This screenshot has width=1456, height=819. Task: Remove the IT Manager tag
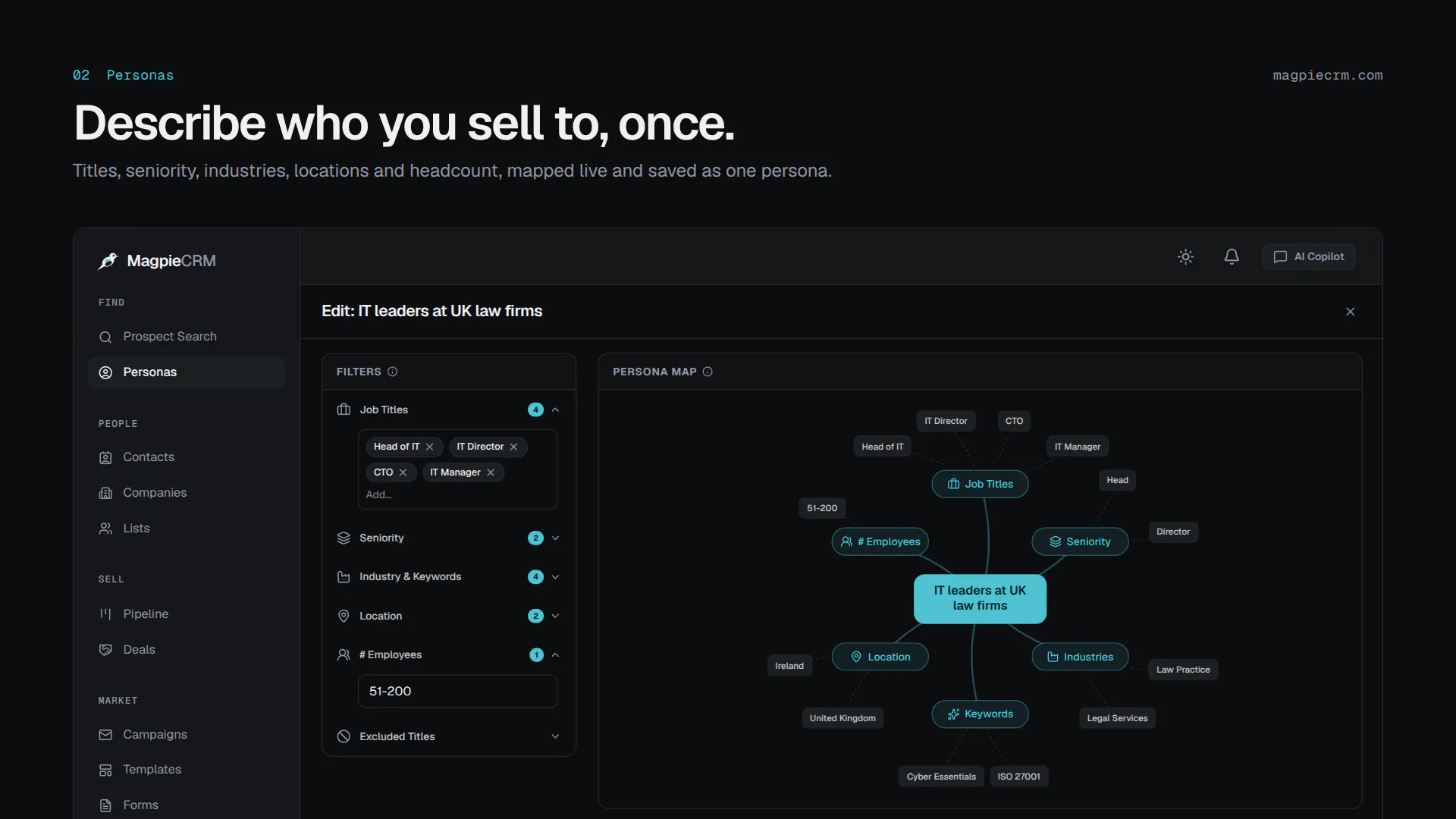coord(491,472)
